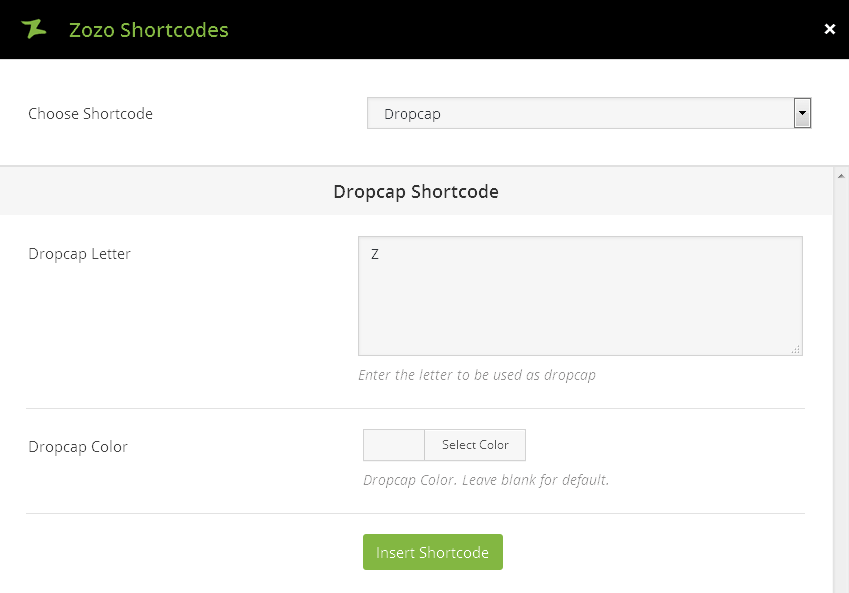This screenshot has height=593, width=849.
Task: Close the Zozo Shortcodes dialog
Action: [829, 29]
